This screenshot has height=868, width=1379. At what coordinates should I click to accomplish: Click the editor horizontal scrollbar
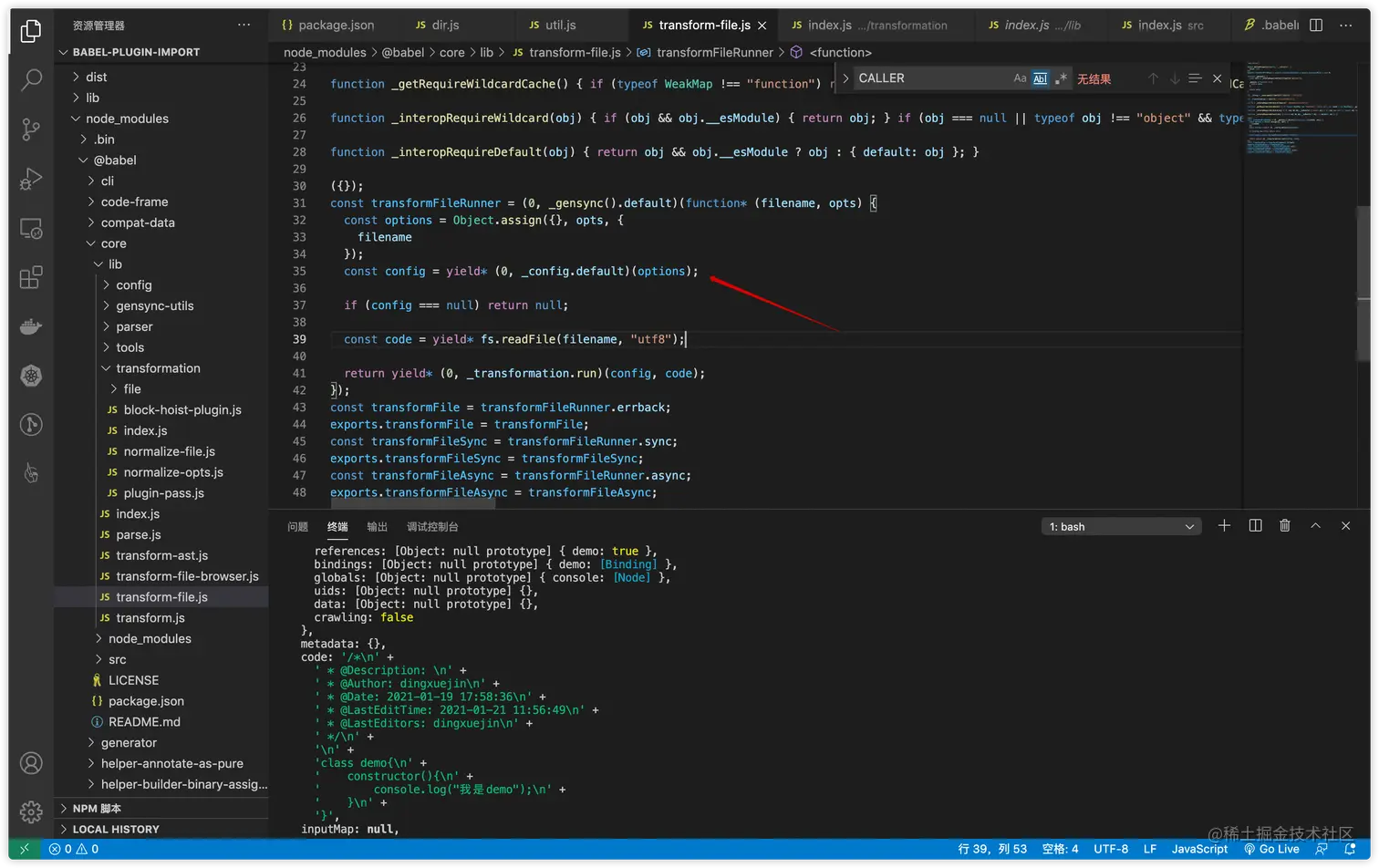413,503
